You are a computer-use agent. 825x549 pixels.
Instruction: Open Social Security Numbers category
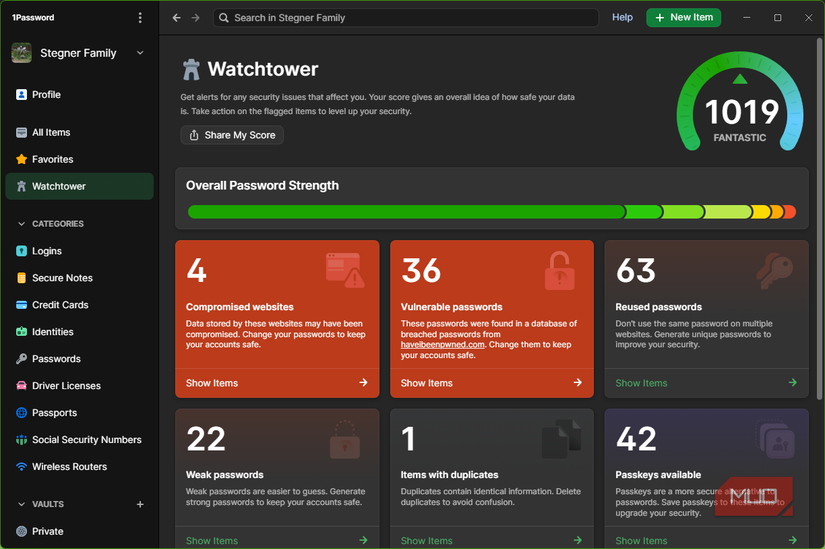[x=86, y=440]
